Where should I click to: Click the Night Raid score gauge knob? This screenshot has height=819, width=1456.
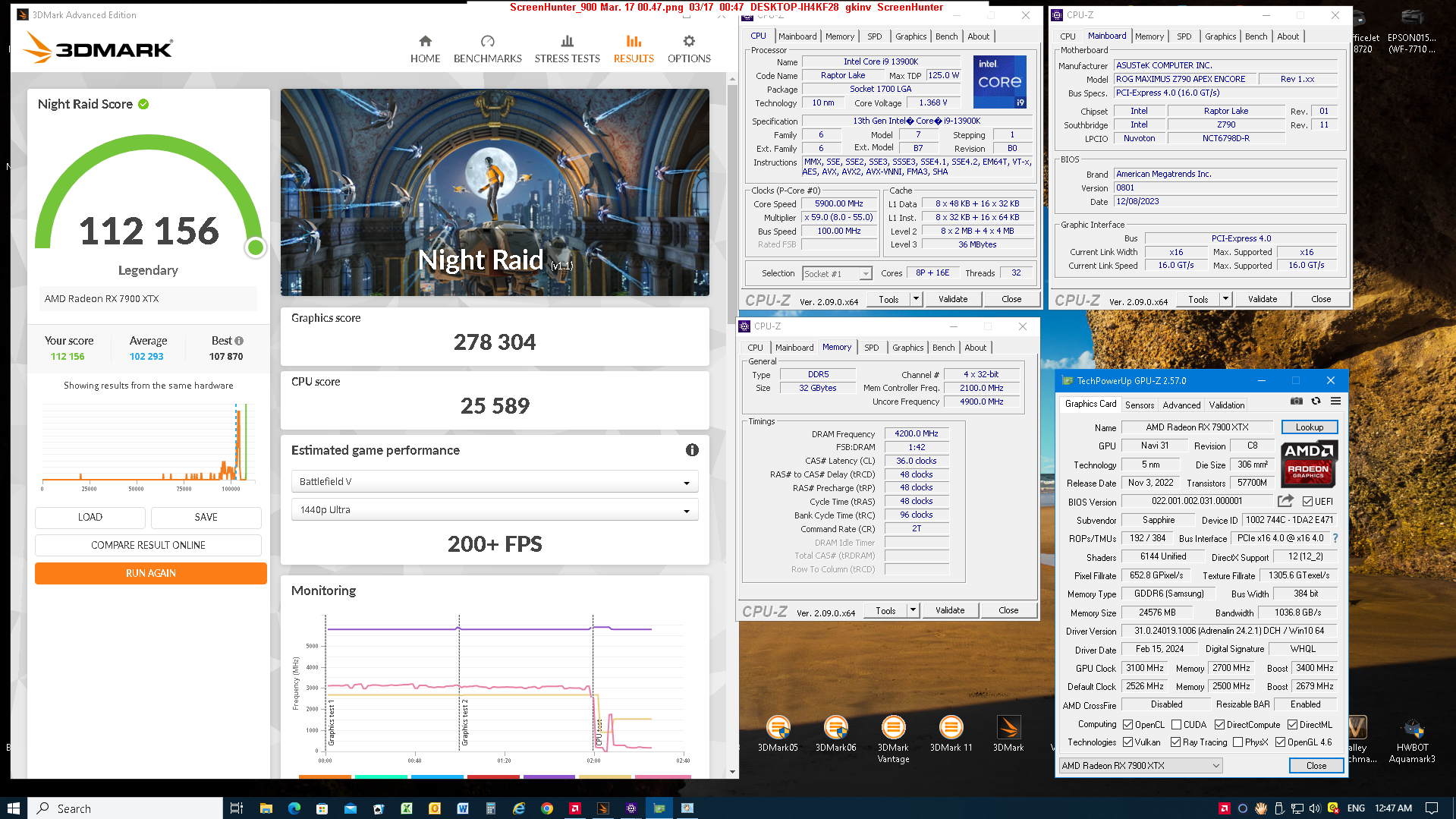tap(256, 247)
